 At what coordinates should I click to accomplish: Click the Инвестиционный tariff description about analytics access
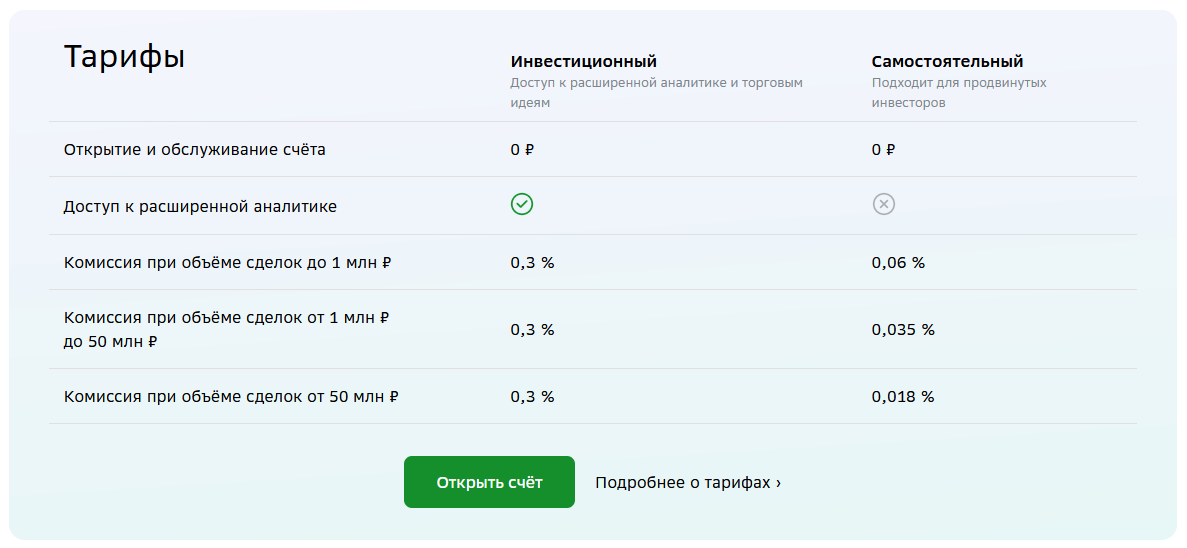coord(656,92)
